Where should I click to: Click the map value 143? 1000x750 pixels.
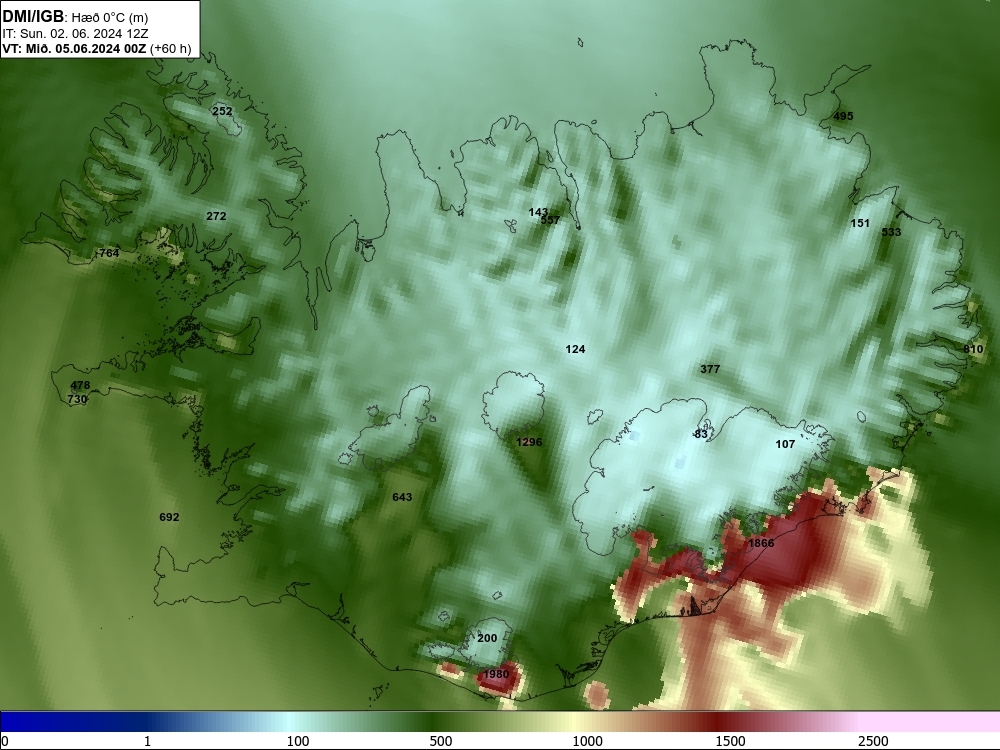click(538, 212)
